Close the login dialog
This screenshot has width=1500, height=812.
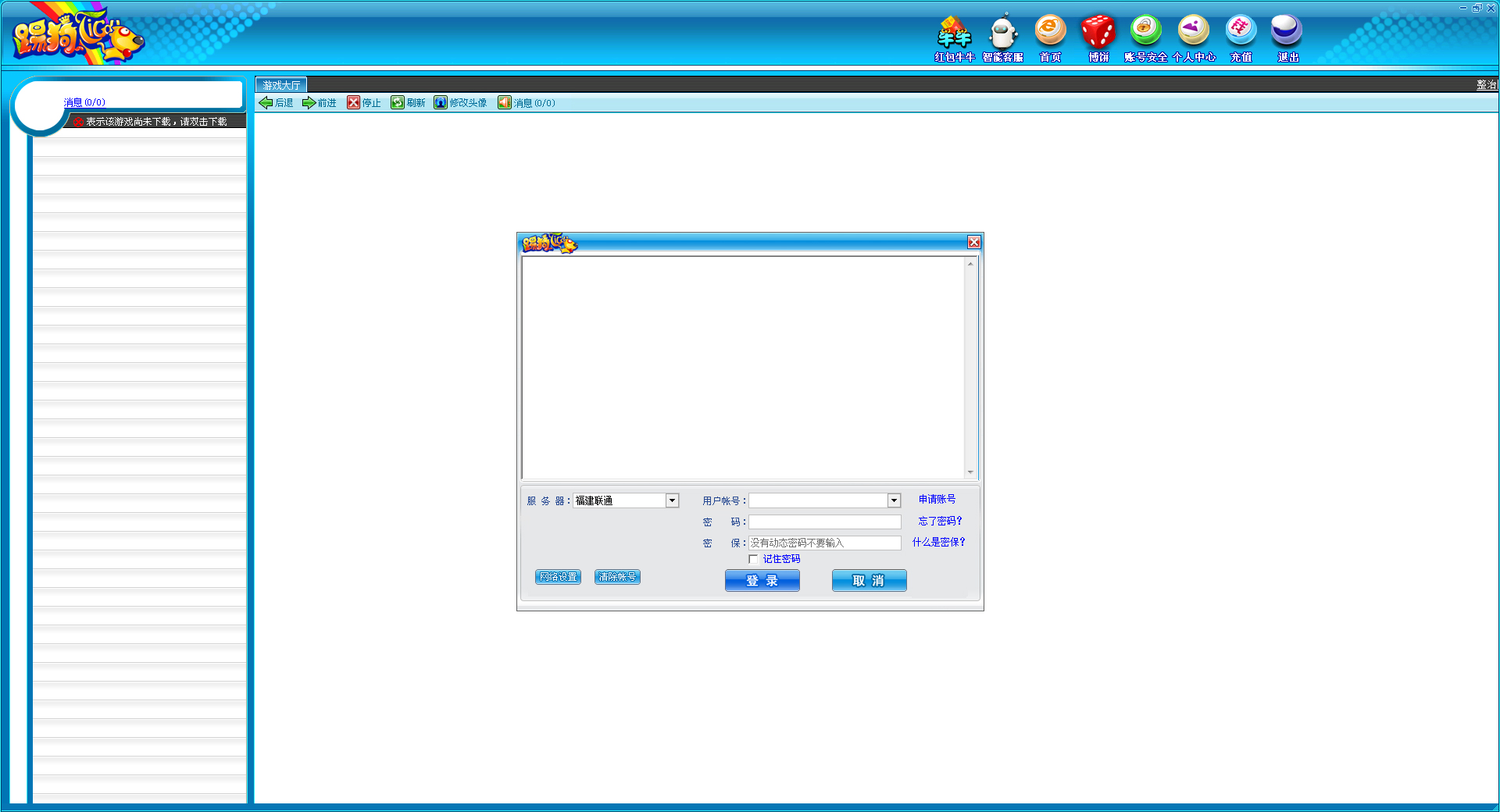pos(974,243)
